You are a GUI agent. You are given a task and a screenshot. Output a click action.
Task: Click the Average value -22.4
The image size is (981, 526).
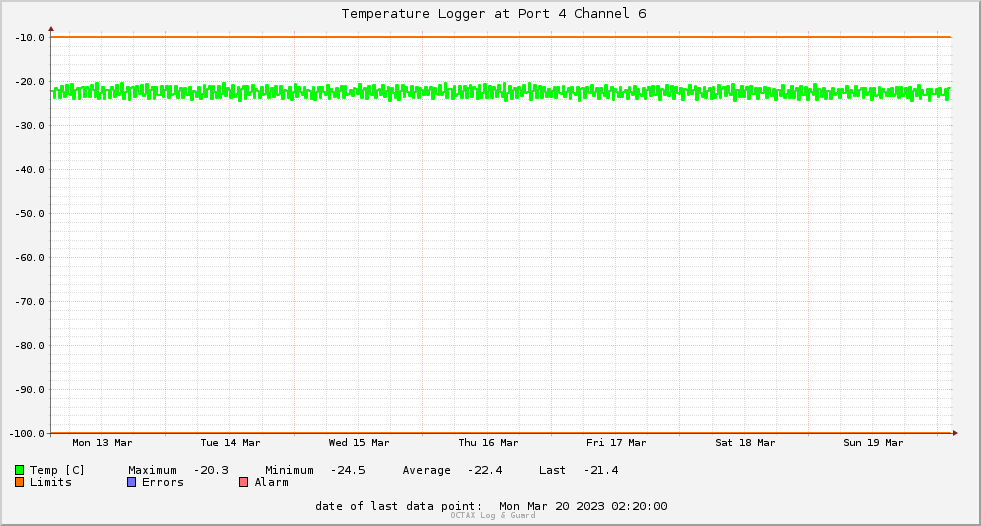[x=485, y=470]
